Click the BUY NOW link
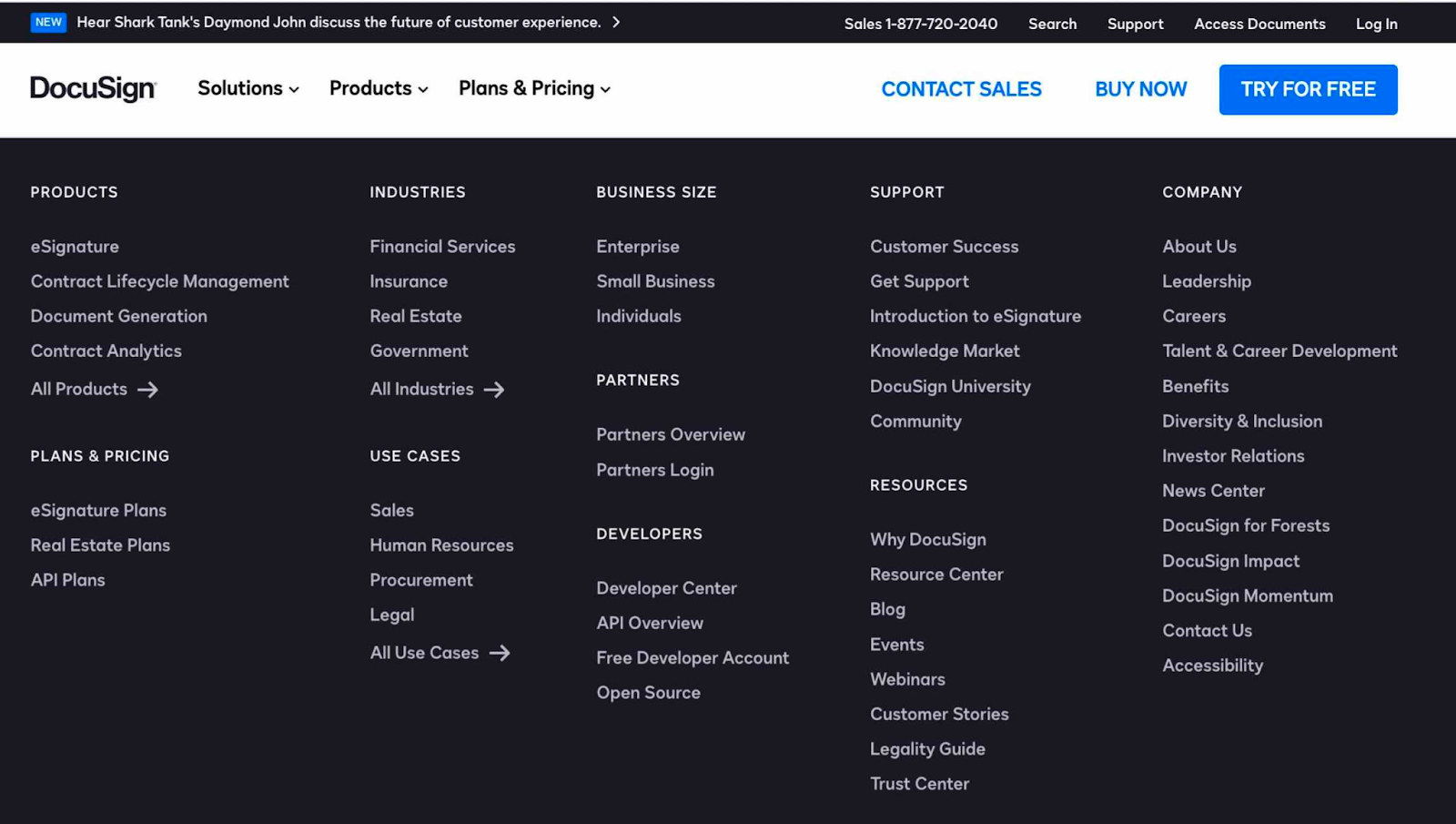Viewport: 1456px width, 824px height. (x=1140, y=89)
